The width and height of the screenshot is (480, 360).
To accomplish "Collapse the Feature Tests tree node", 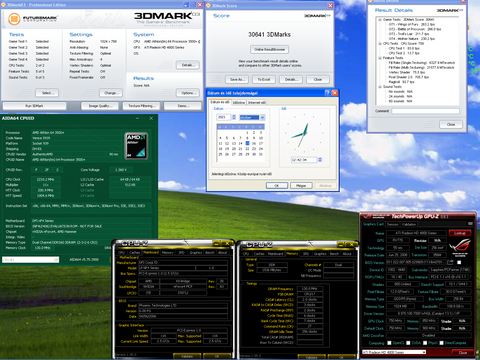I will (x=380, y=58).
